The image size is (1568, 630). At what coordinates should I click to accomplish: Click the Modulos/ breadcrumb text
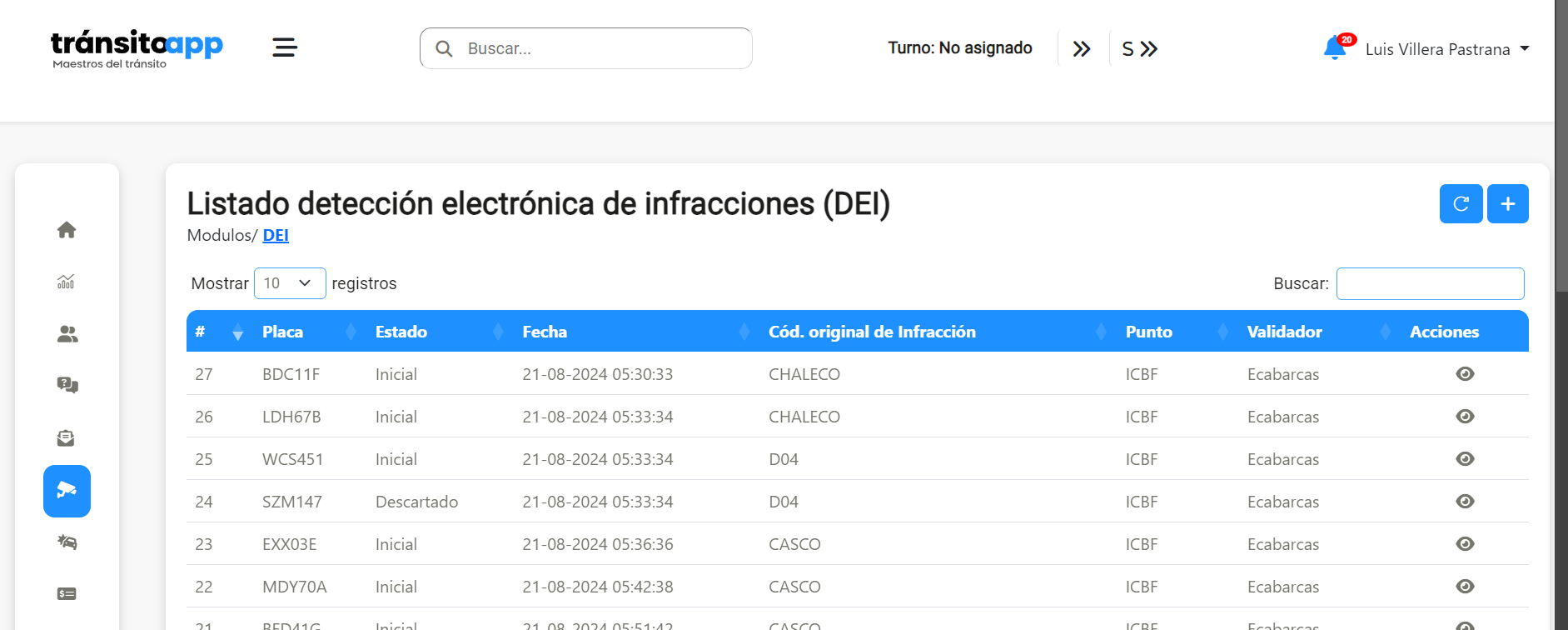click(222, 236)
